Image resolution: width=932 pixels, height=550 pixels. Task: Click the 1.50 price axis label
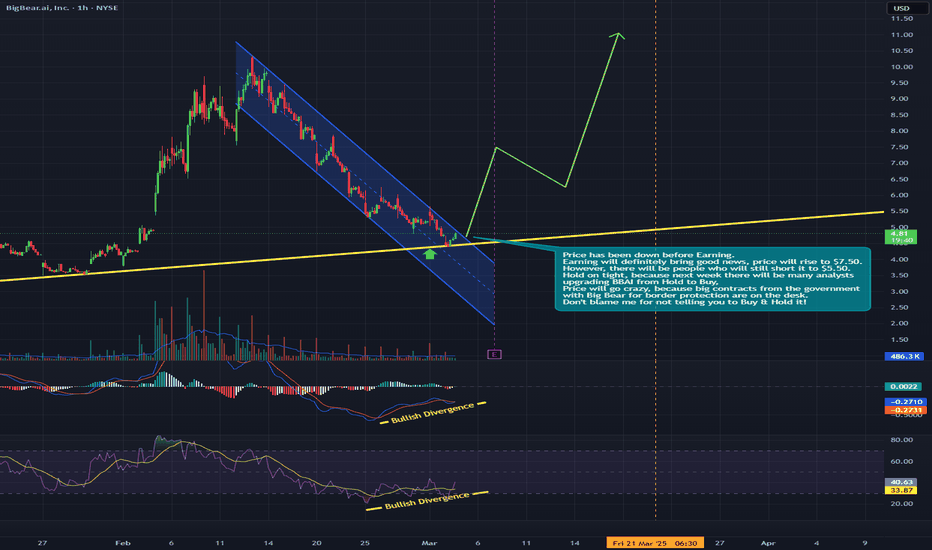coord(899,340)
